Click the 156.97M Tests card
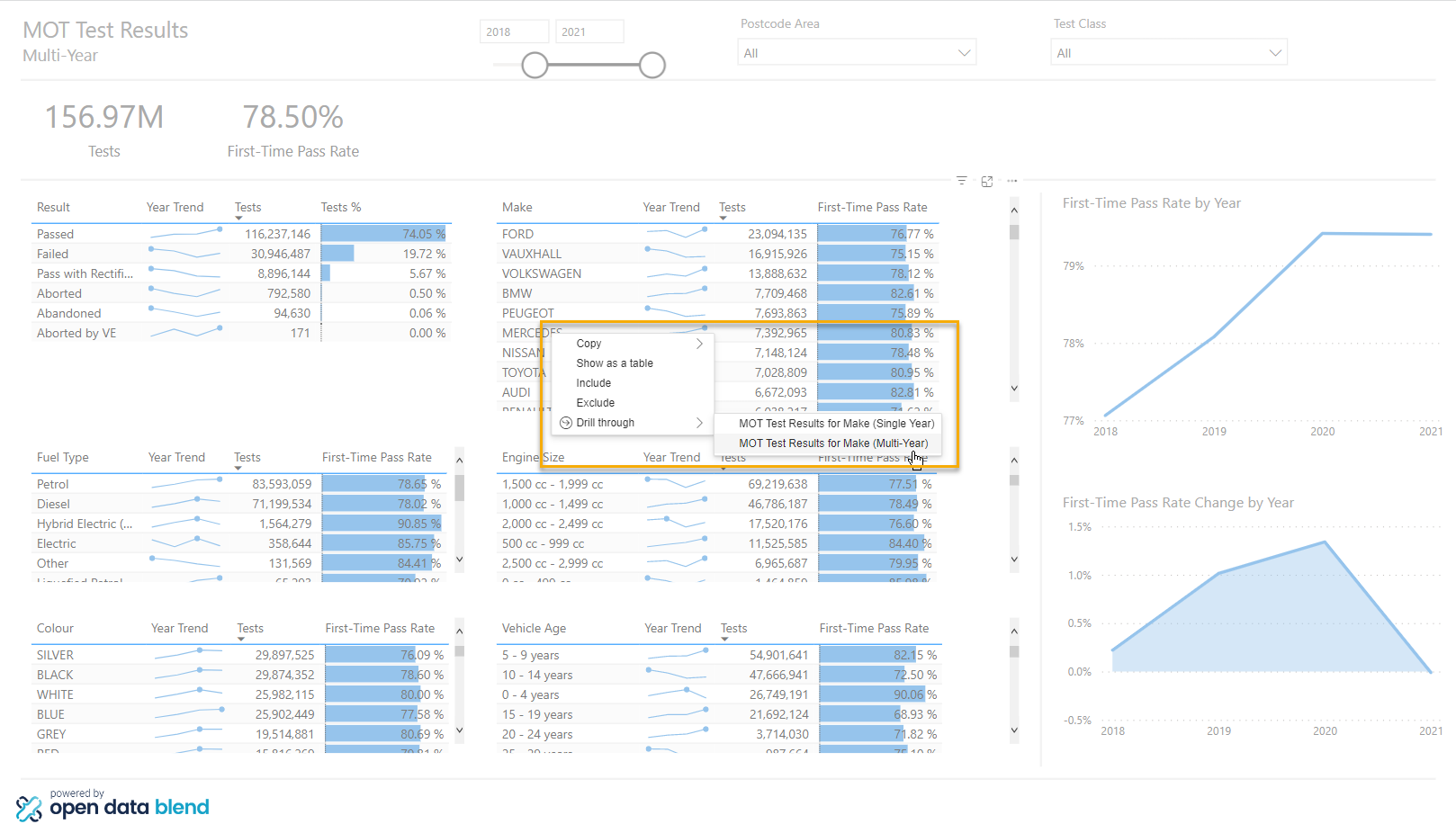The width and height of the screenshot is (1456, 833). (x=104, y=130)
